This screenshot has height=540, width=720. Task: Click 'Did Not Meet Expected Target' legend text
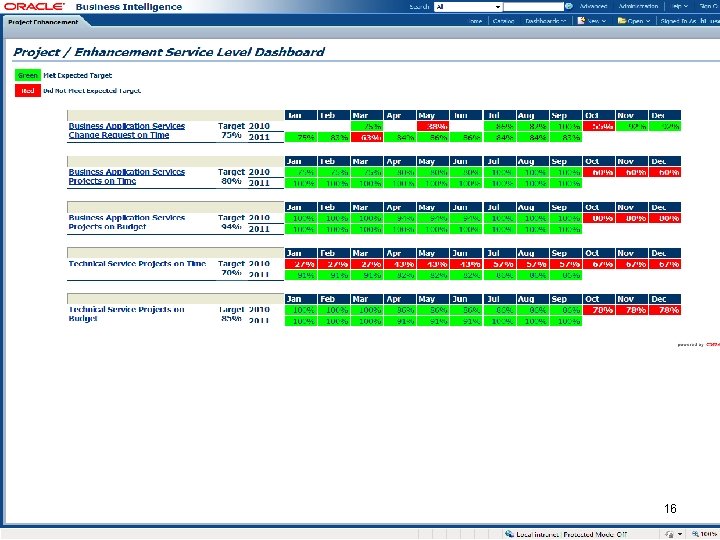[x=92, y=90]
